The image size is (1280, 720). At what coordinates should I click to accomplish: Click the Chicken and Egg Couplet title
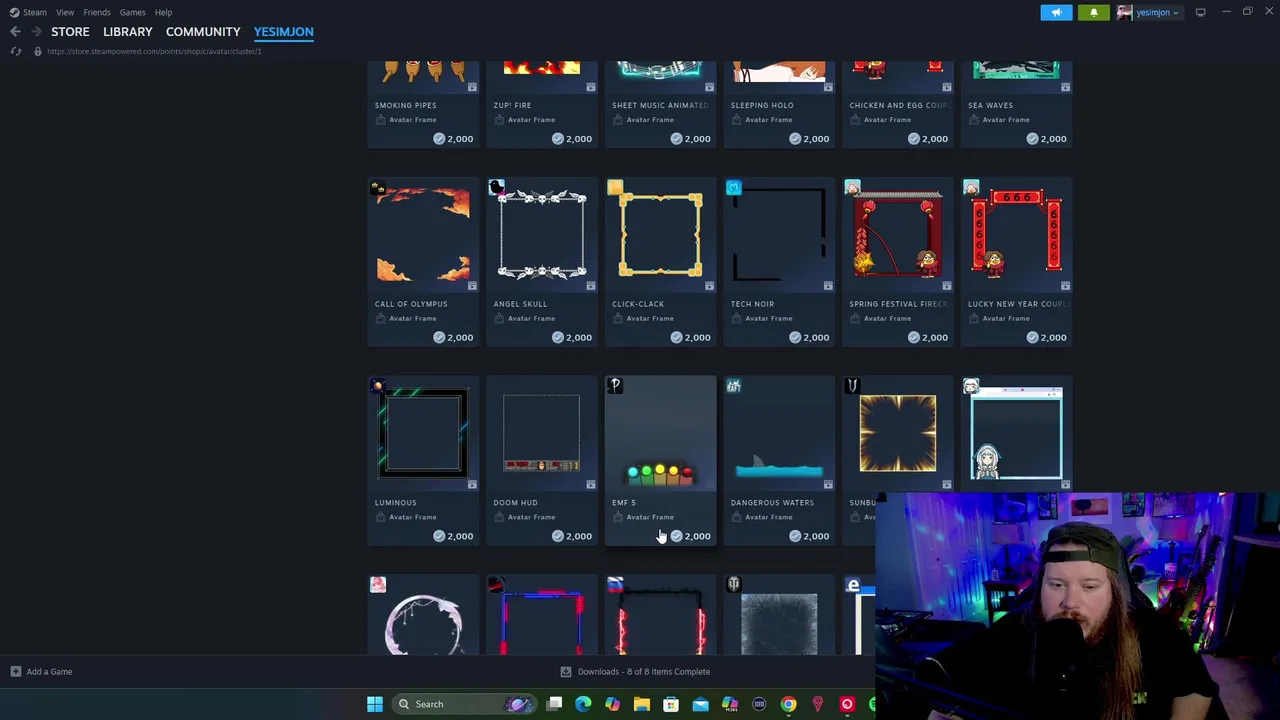[x=899, y=105]
